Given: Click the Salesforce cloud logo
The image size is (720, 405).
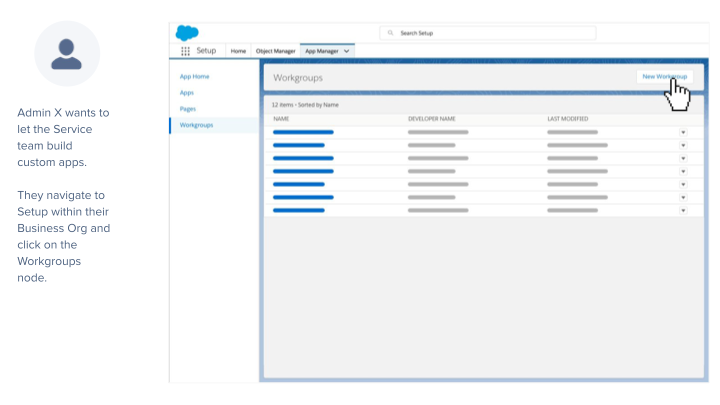Looking at the screenshot, I should 187,33.
